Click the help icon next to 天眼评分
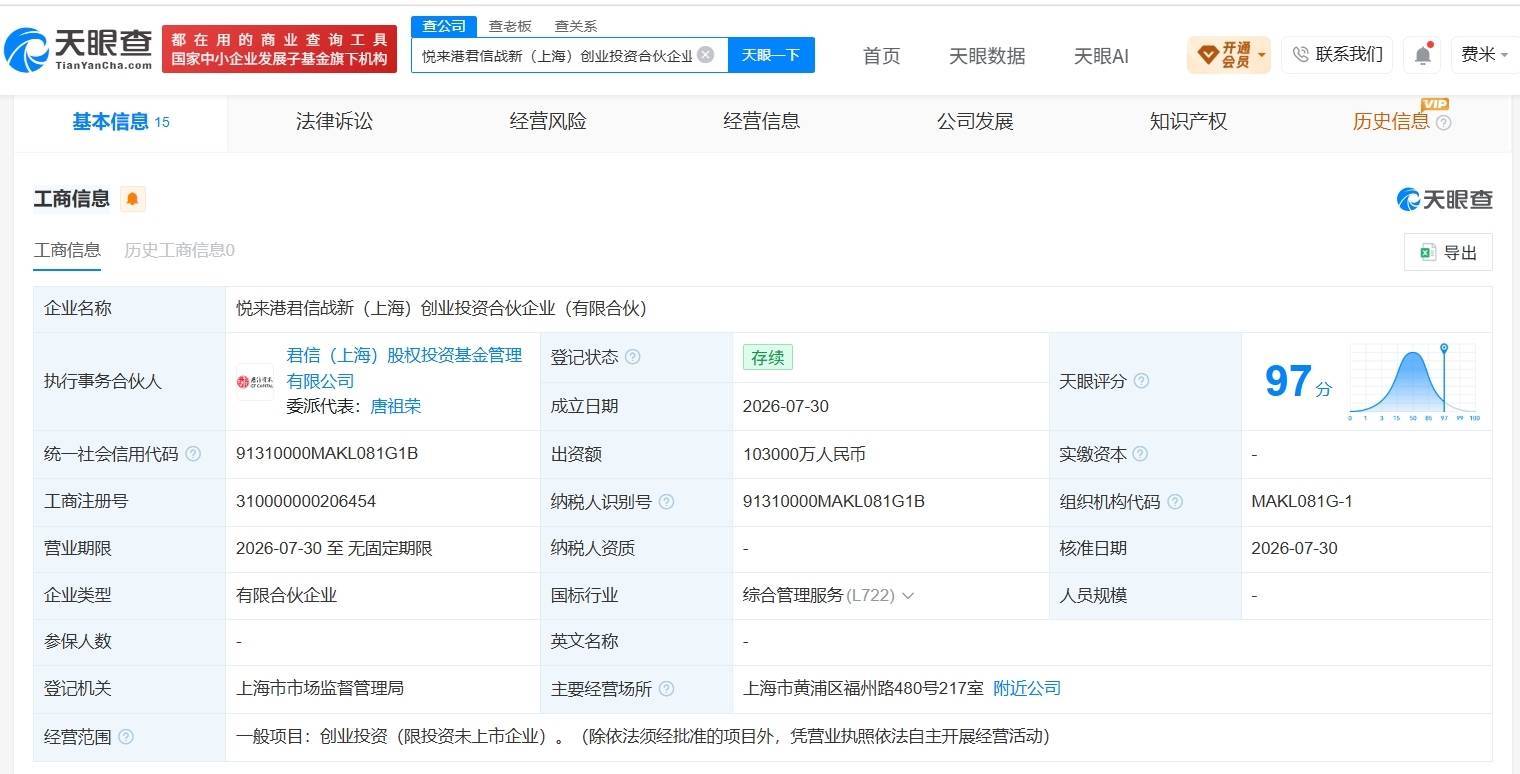The height and width of the screenshot is (774, 1520). point(1140,381)
